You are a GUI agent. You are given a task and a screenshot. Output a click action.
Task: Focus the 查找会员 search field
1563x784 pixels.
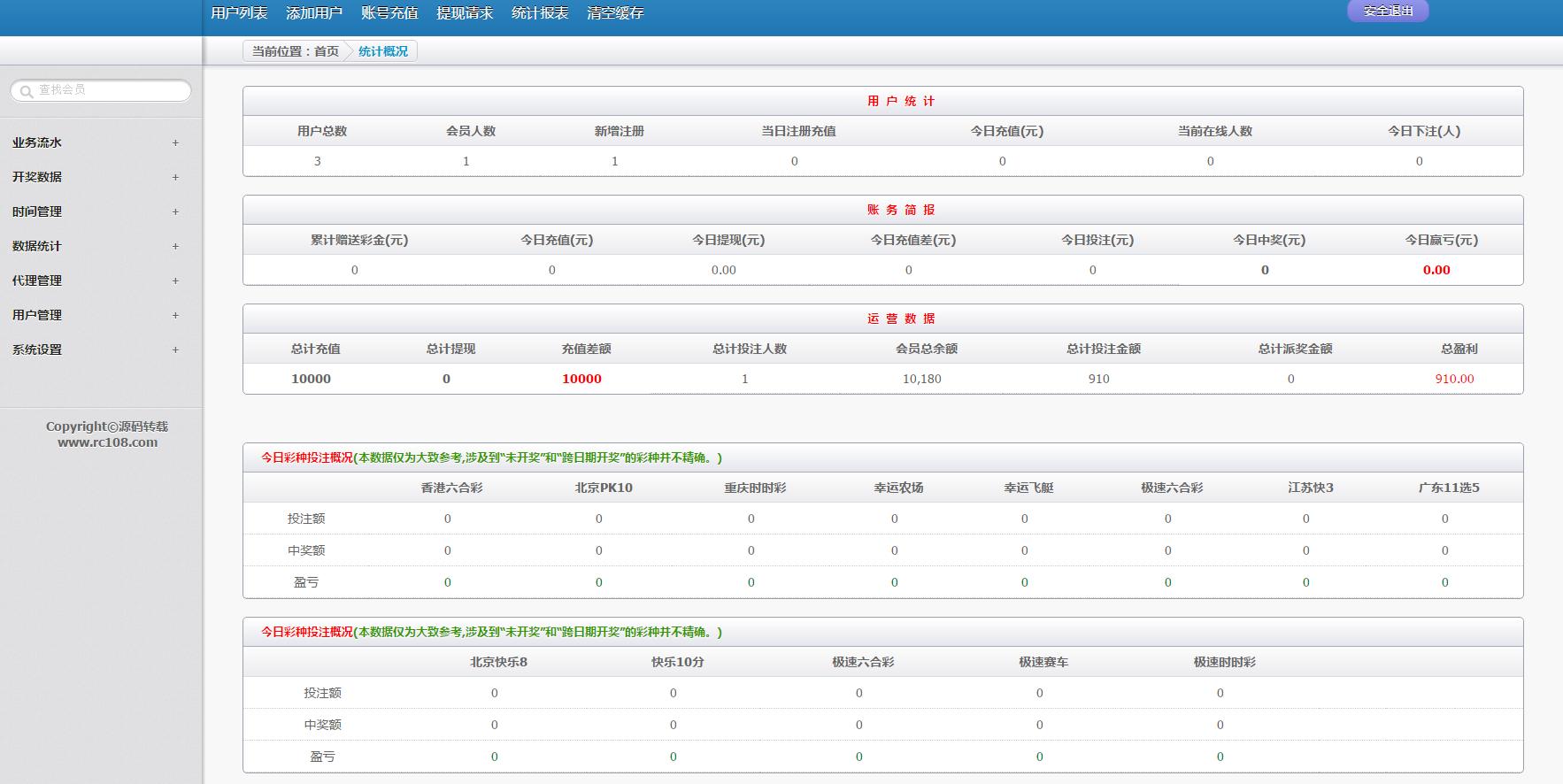101,90
